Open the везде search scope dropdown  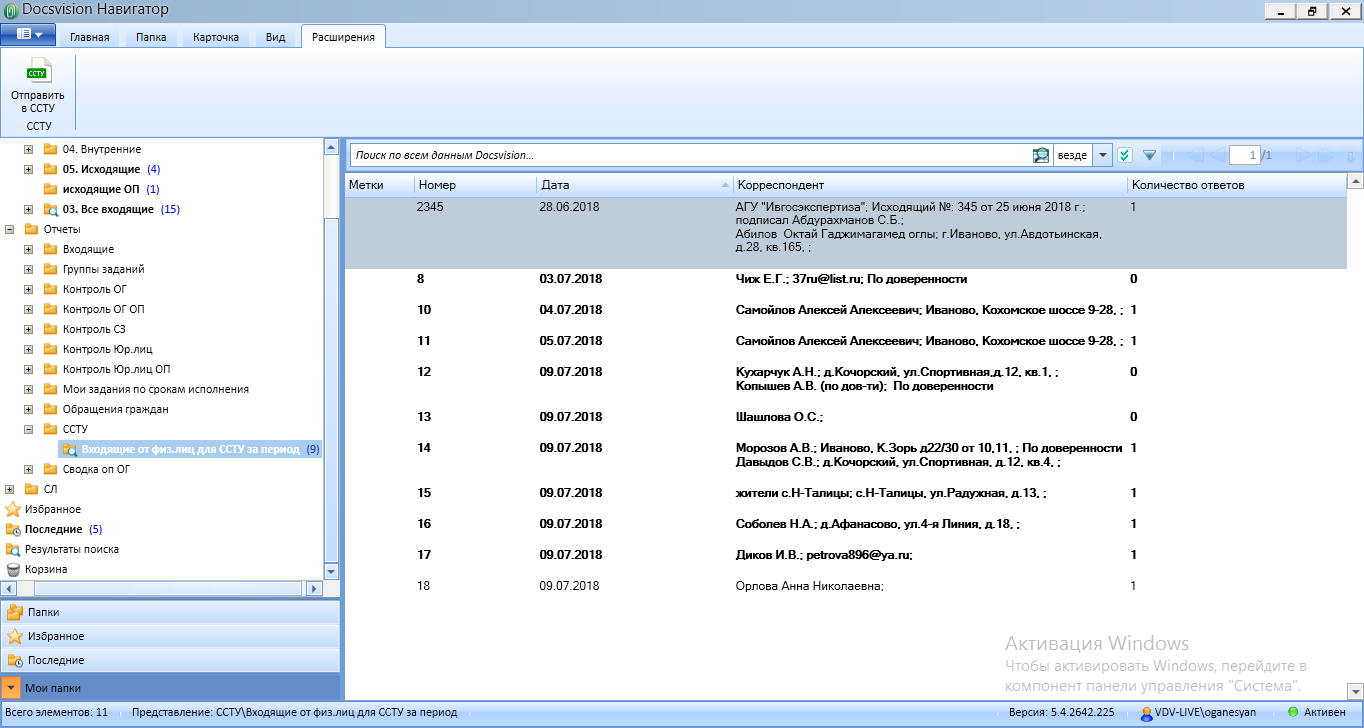pos(1102,155)
